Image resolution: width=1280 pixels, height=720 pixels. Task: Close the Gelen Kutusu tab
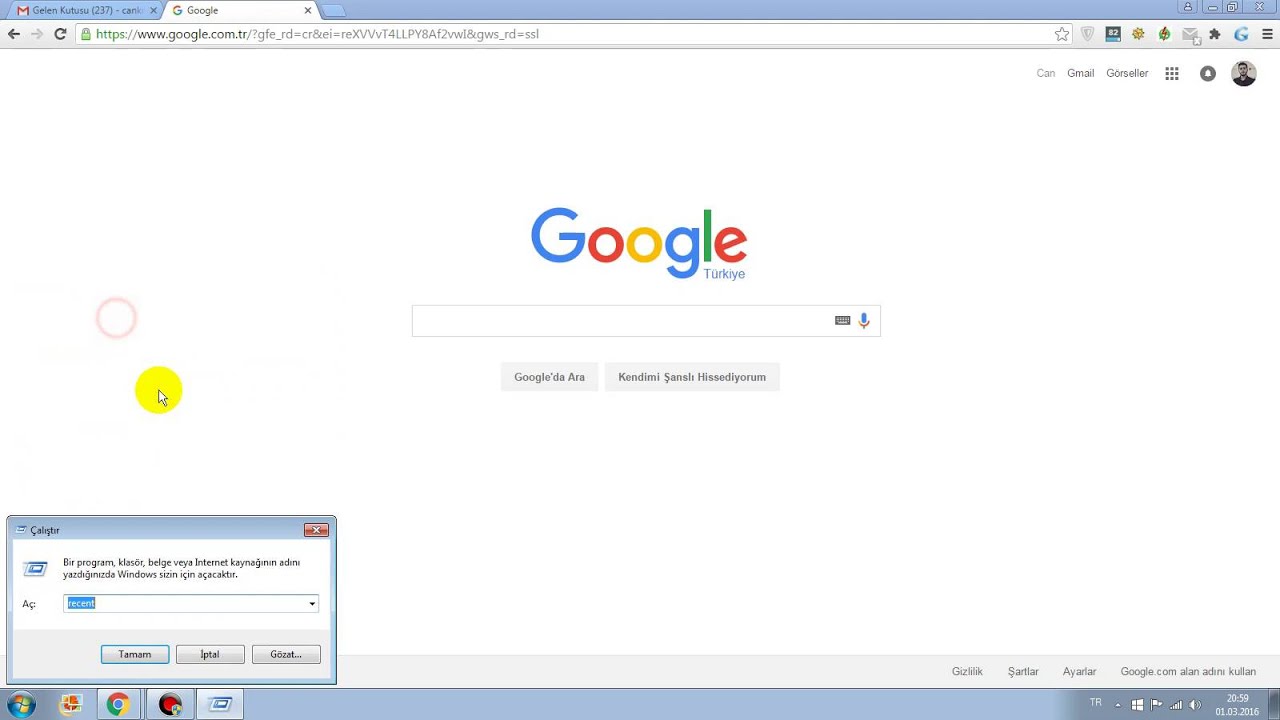pyautogui.click(x=154, y=10)
